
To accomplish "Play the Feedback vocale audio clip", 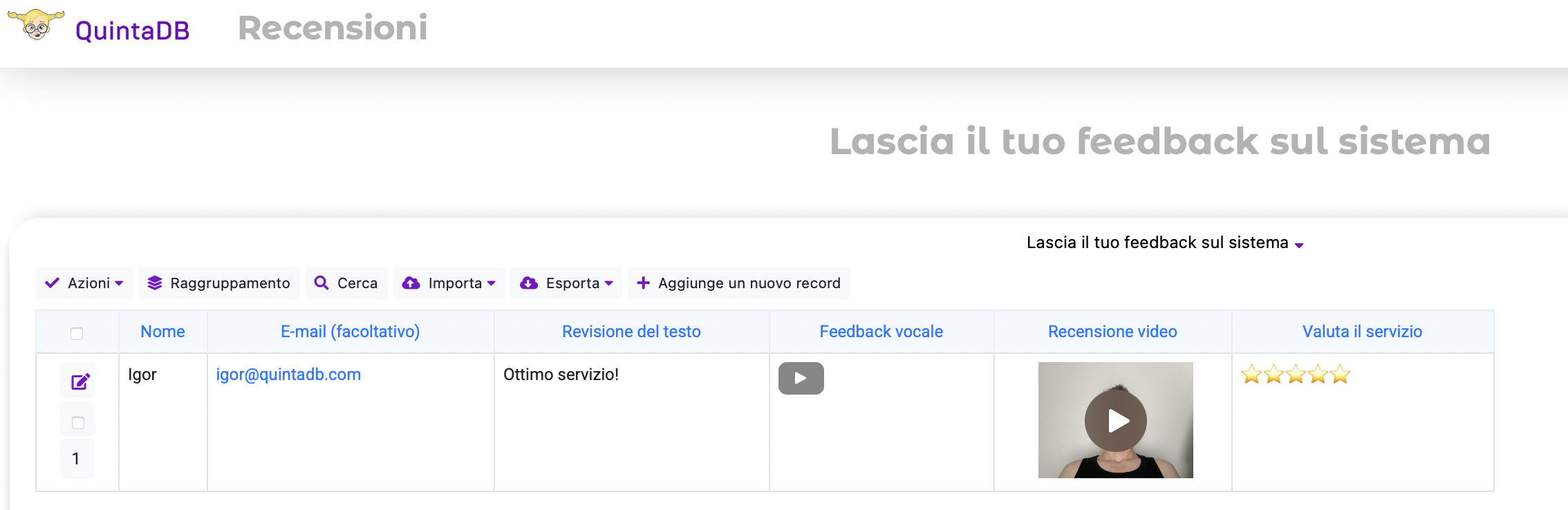I will (801, 378).
